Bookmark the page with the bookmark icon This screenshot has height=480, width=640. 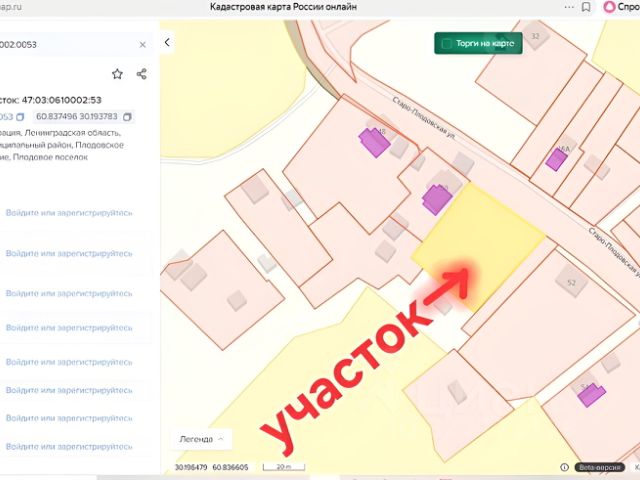pos(586,7)
